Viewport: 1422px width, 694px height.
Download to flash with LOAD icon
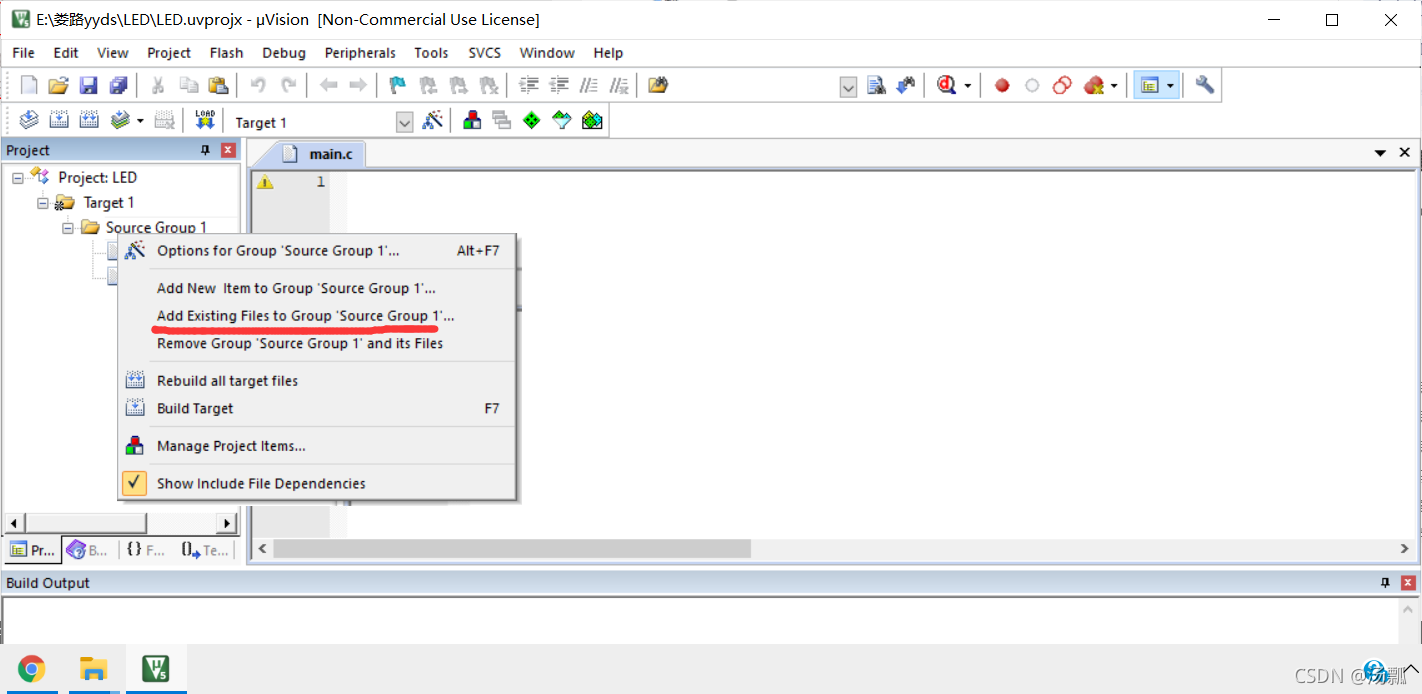[x=205, y=121]
